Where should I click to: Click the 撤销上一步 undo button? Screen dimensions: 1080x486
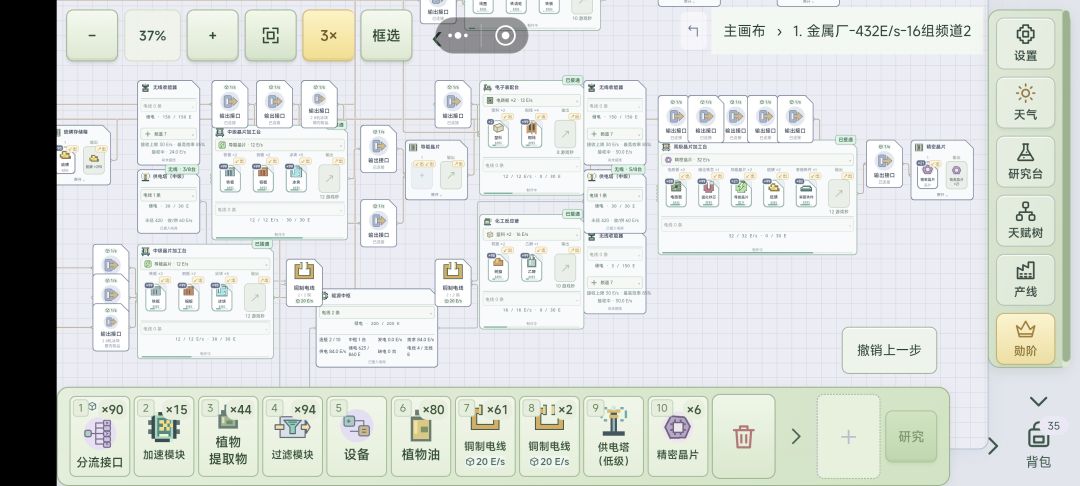coord(889,350)
